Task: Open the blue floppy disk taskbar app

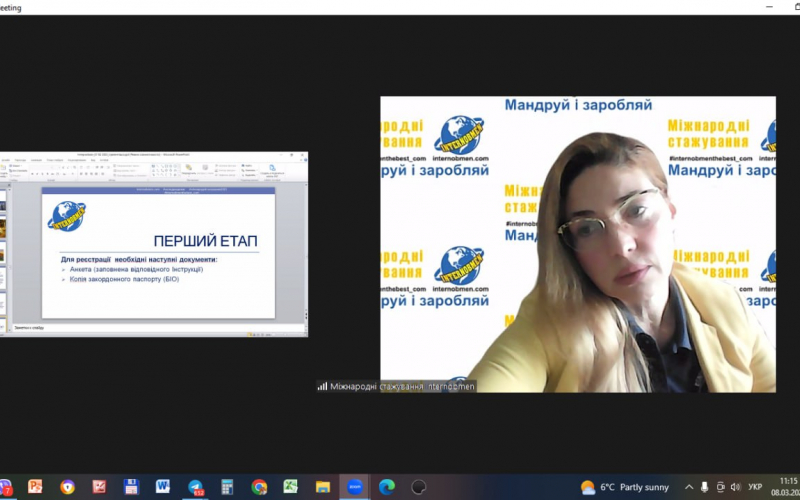Action: [x=131, y=487]
